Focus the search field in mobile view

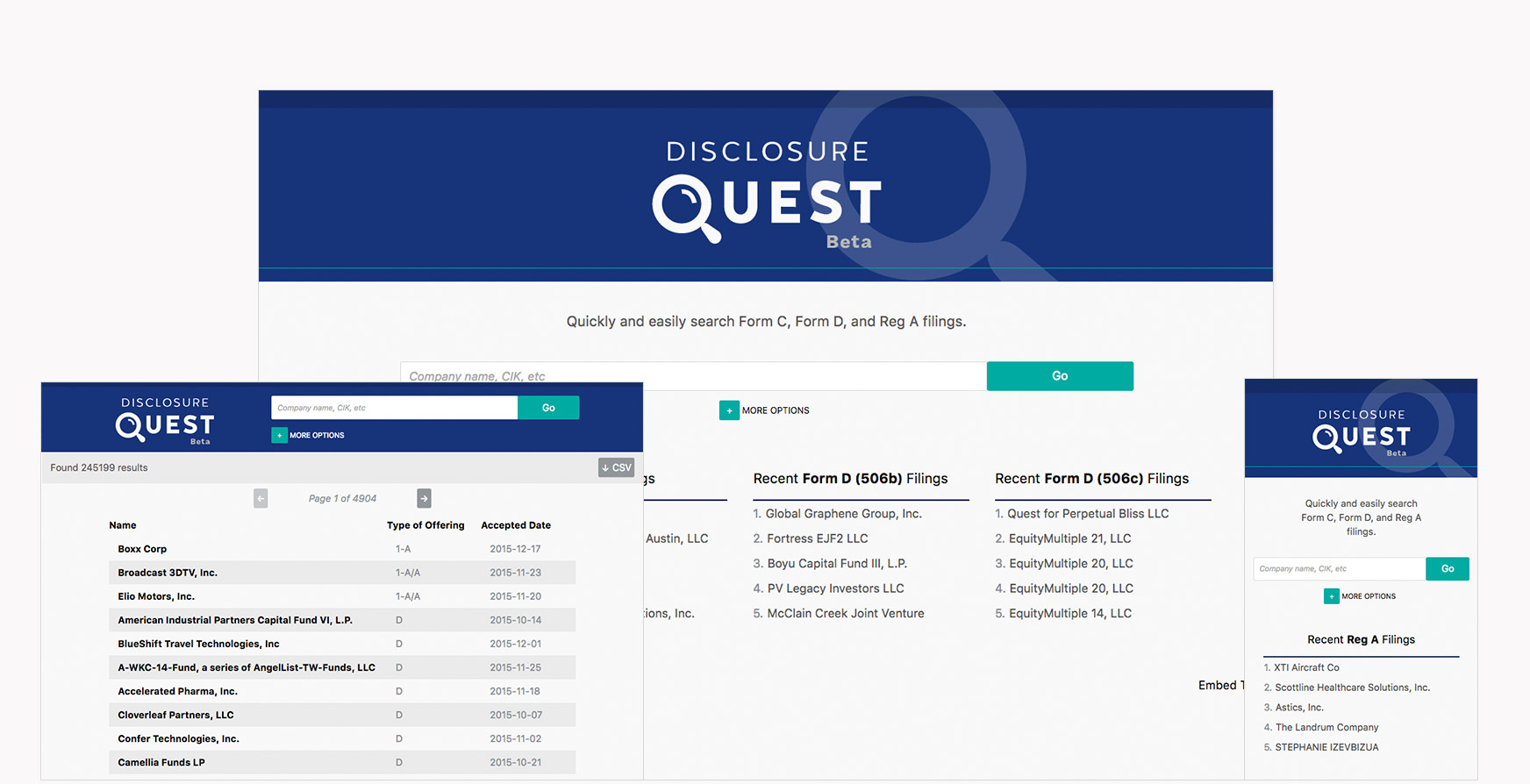(x=1340, y=569)
